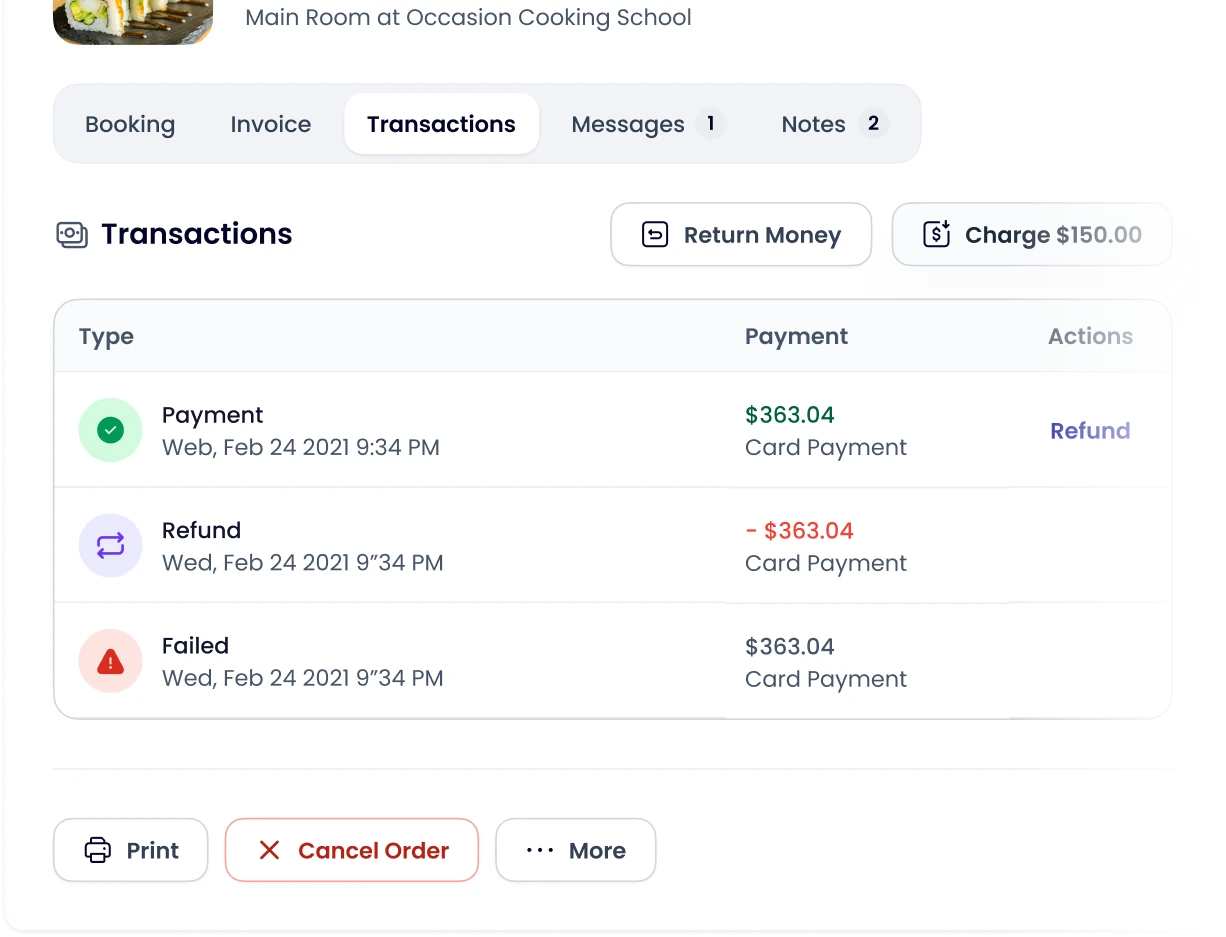Open the Booking tab
This screenshot has width=1226, height=937.
[130, 124]
